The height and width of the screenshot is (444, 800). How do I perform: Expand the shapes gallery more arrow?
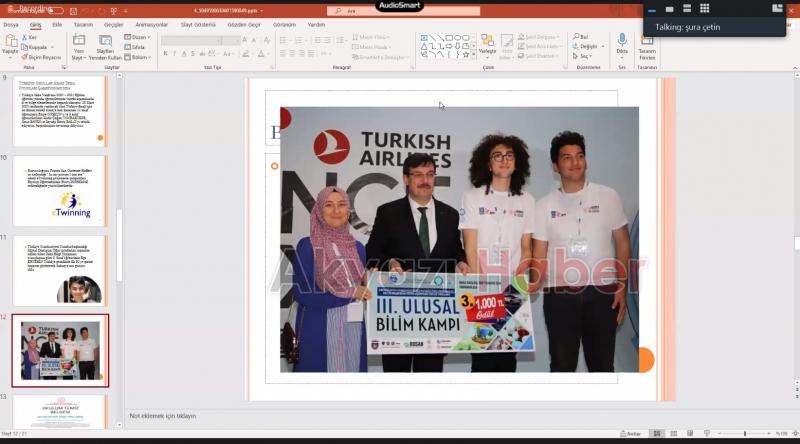click(x=474, y=55)
